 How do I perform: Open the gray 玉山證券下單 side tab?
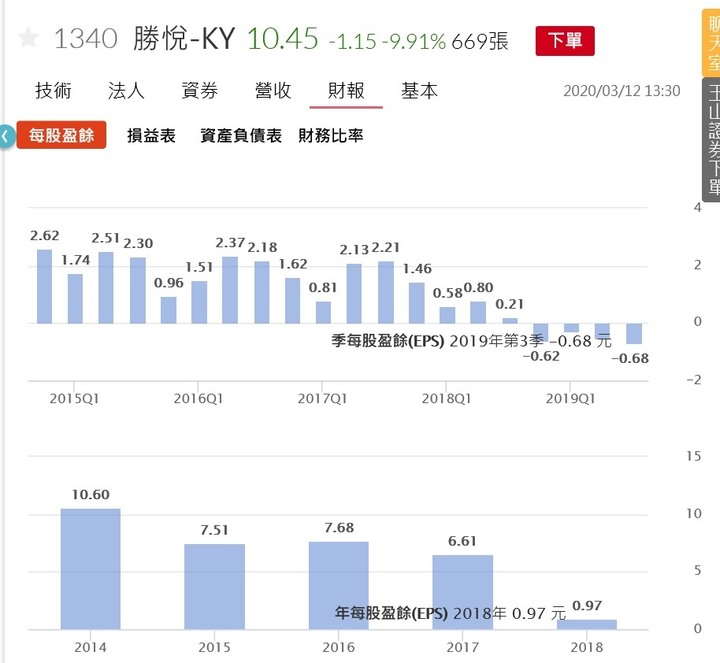[711, 140]
